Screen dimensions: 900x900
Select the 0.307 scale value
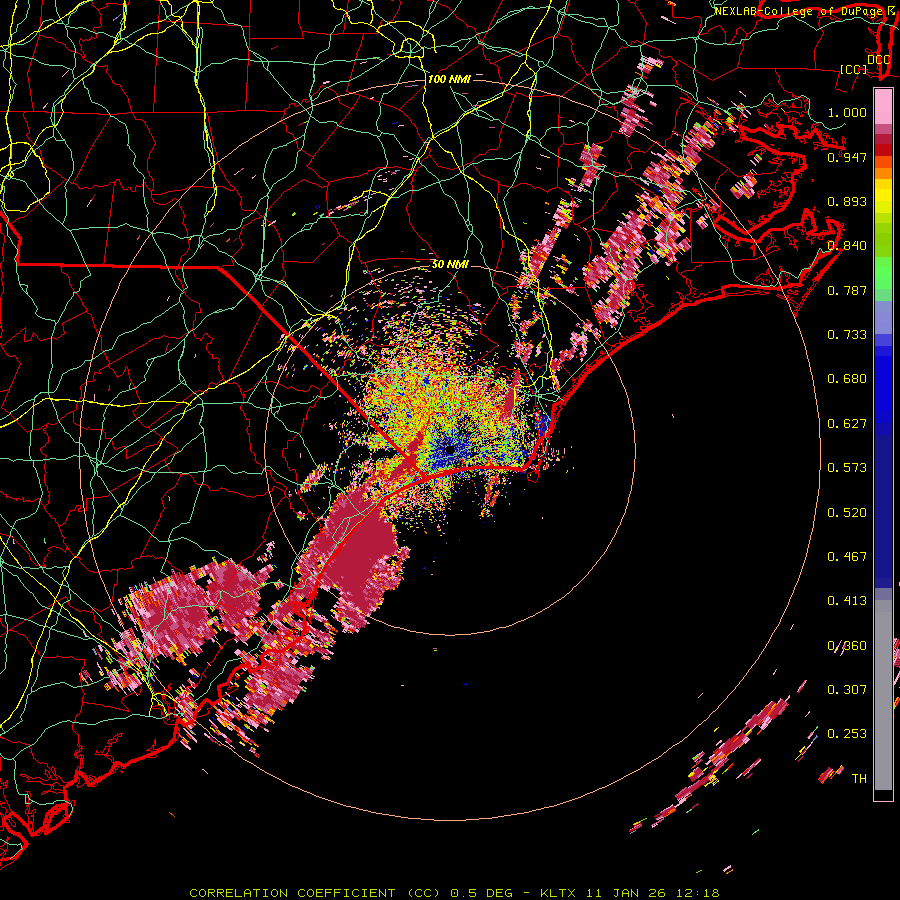pos(847,690)
